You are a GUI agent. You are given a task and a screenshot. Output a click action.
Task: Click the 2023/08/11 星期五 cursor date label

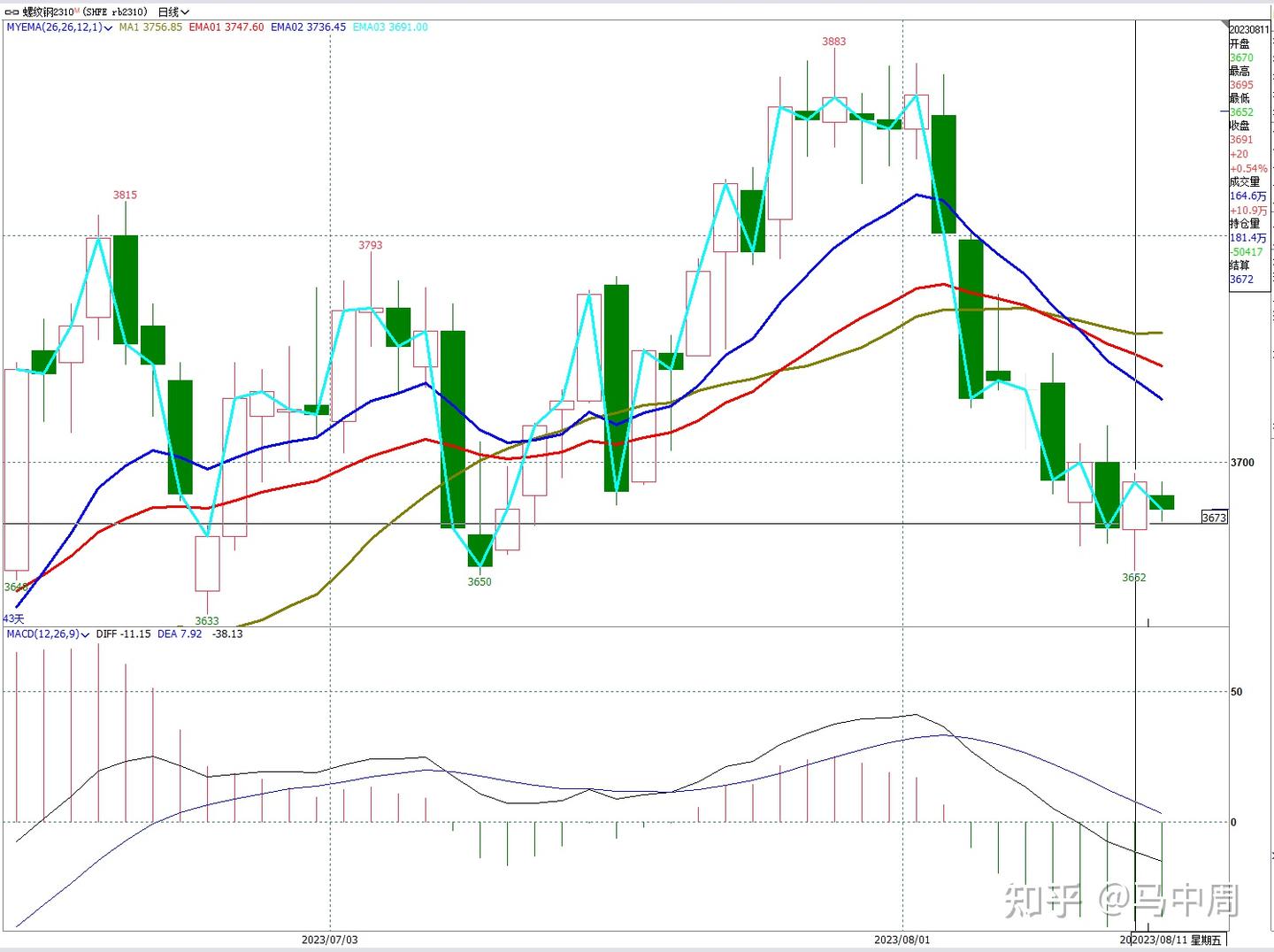1177,940
